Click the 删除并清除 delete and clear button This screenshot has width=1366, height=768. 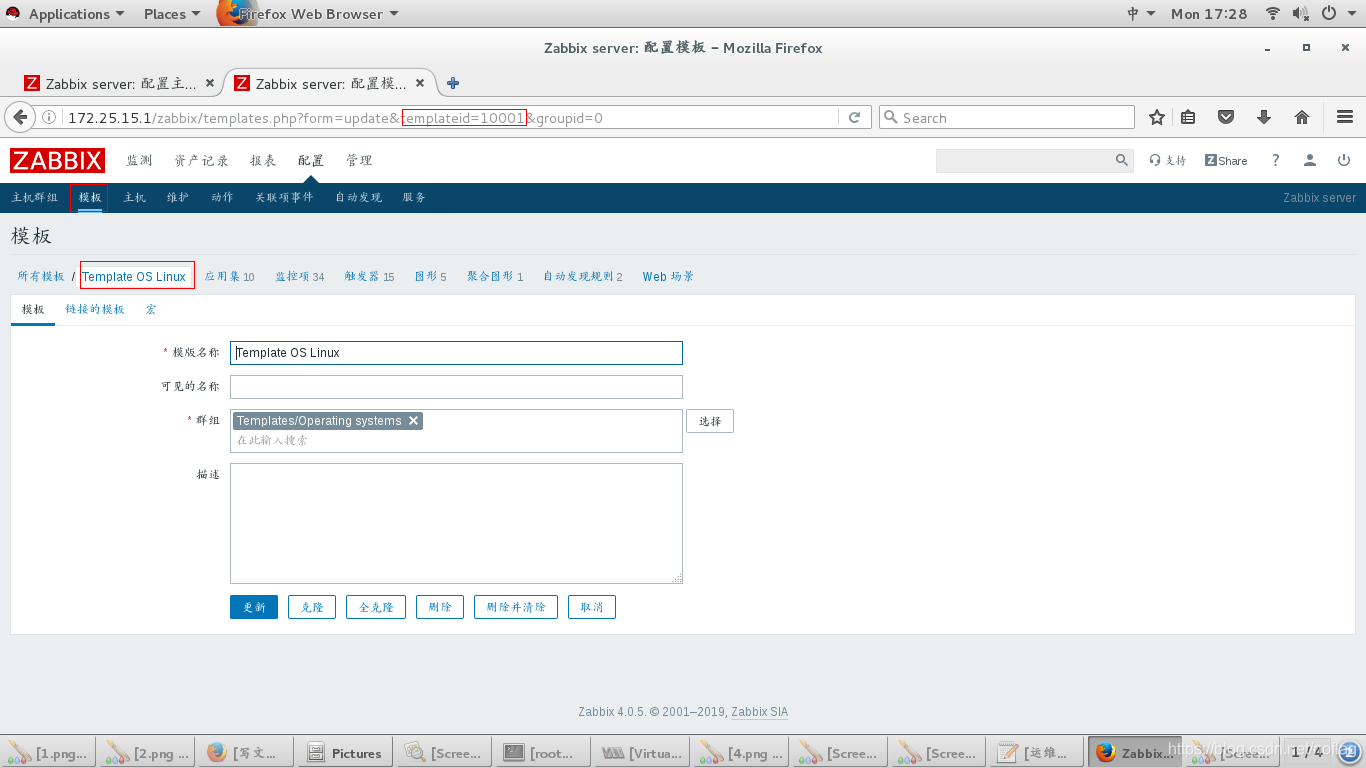coord(516,607)
